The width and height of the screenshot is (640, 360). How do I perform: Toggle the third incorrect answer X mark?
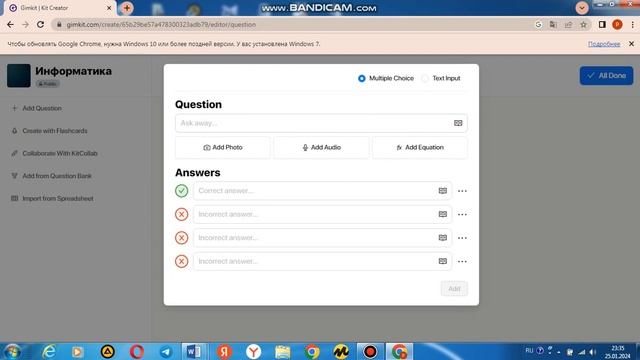[182, 261]
